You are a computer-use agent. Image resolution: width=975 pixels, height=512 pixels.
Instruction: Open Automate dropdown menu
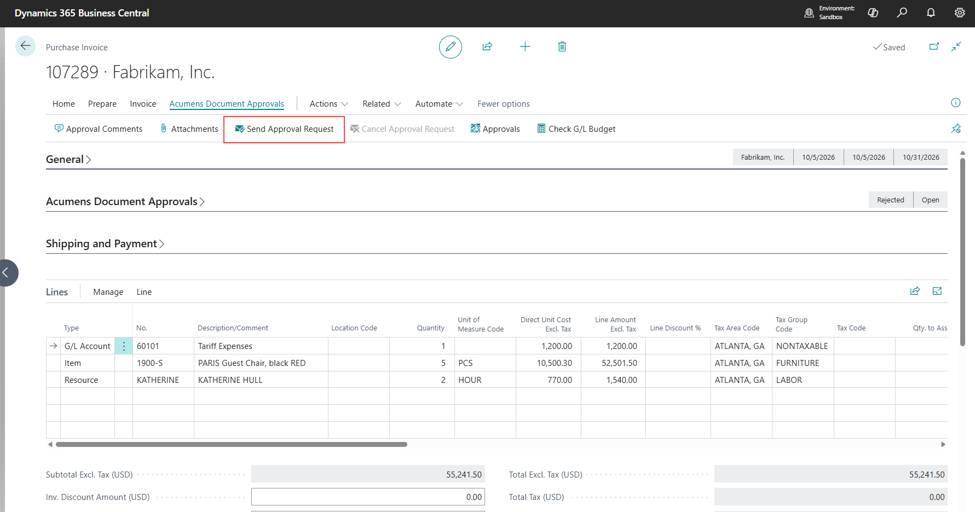(439, 104)
